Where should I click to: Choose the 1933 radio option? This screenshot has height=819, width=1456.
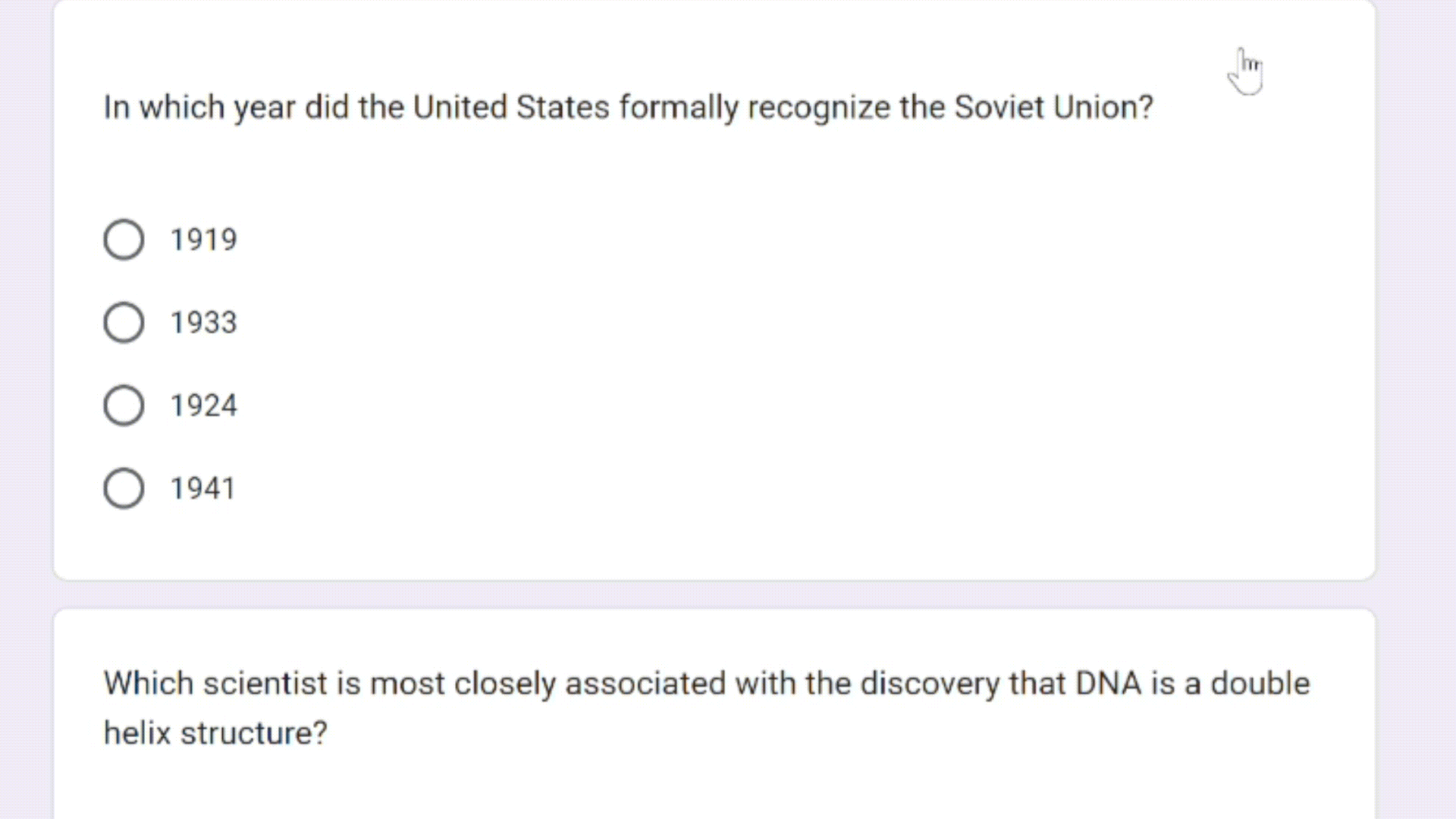pyautogui.click(x=124, y=322)
